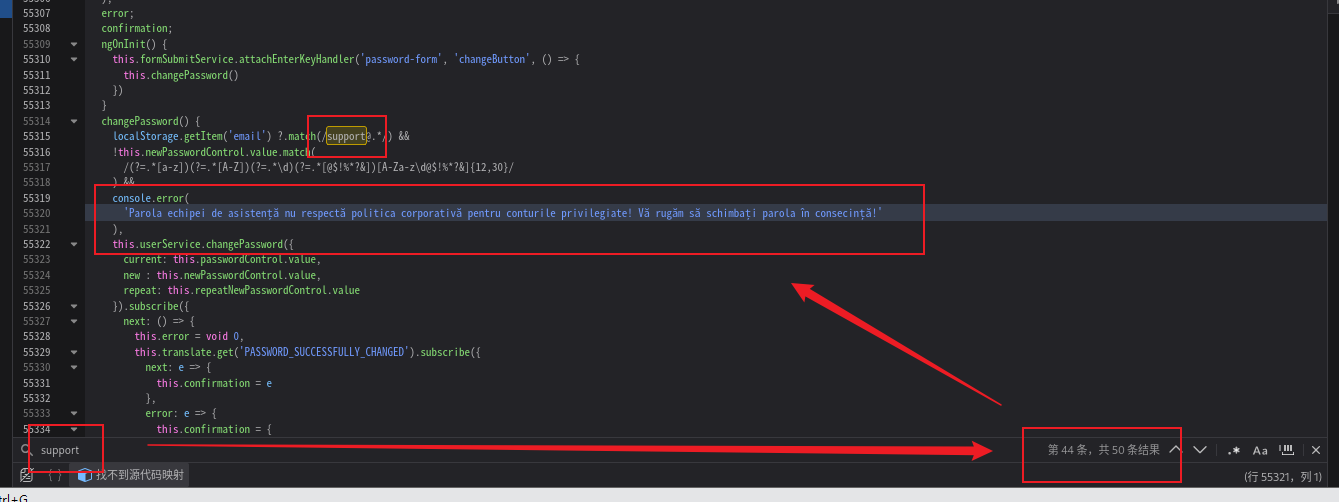1339x502 pixels.
Task: Click line number 55315 in gutter
Action: click(37, 136)
